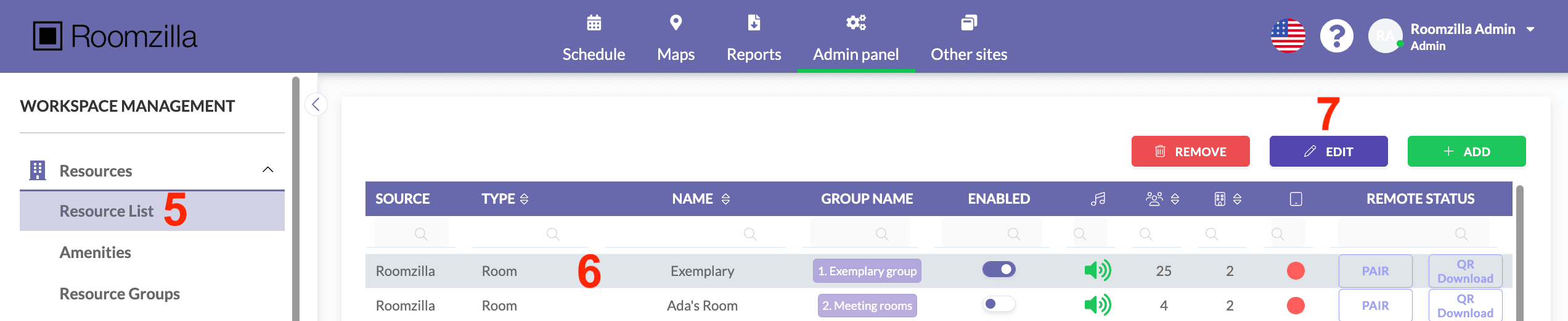Disable the Exemplary room enabled toggle
The width and height of the screenshot is (1568, 321).
click(998, 270)
